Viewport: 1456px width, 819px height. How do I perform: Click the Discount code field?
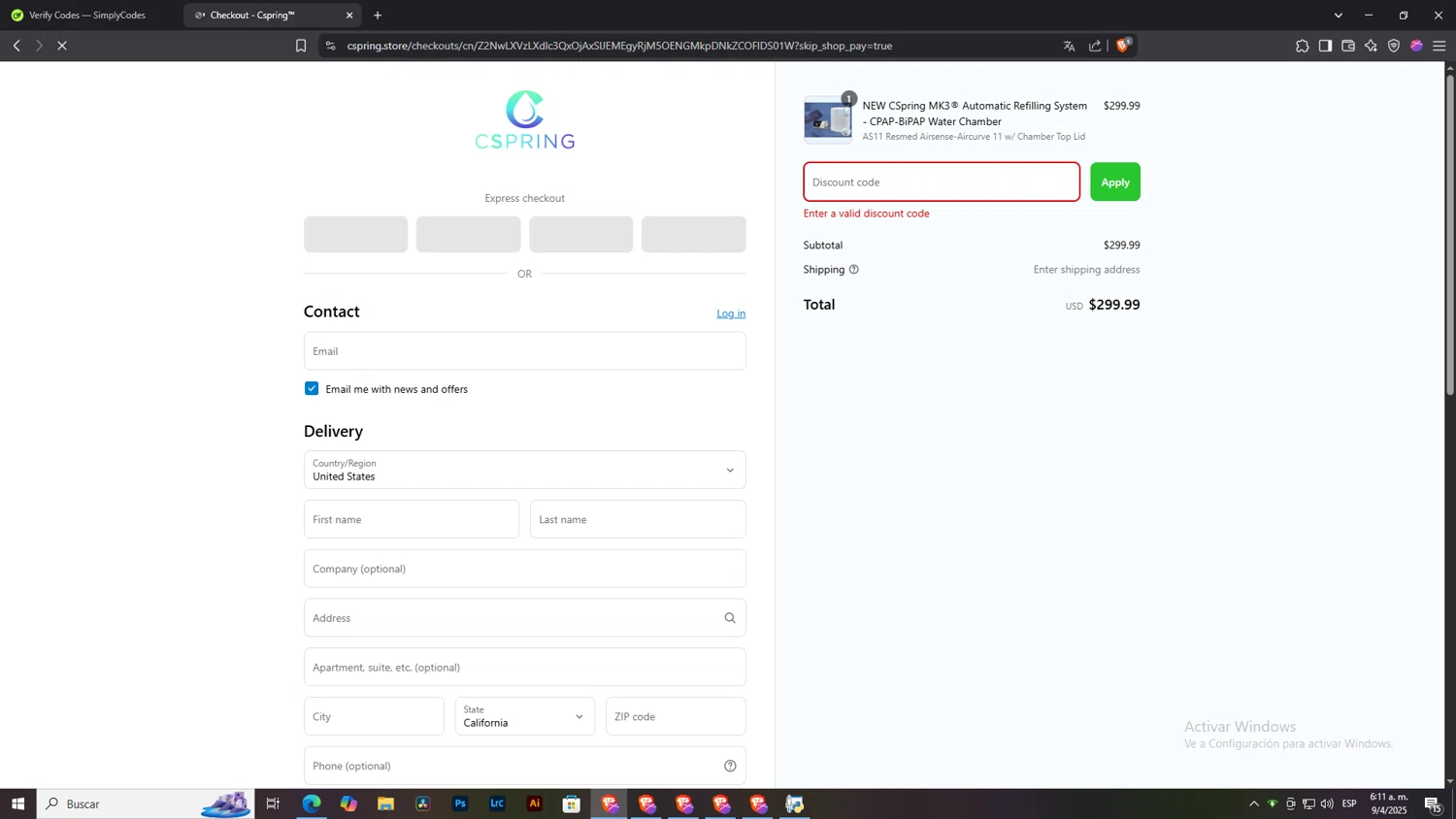coord(942,182)
